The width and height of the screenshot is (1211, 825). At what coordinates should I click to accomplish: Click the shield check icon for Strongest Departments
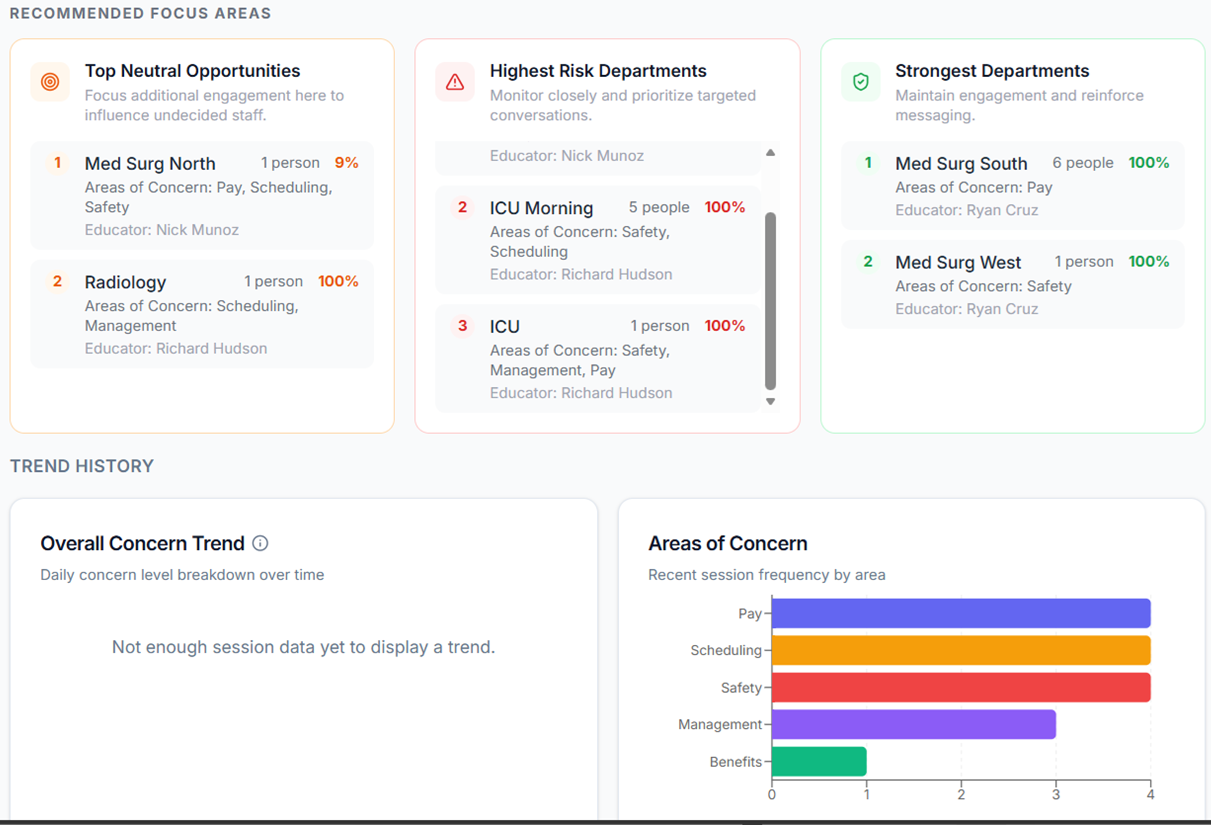coord(861,82)
